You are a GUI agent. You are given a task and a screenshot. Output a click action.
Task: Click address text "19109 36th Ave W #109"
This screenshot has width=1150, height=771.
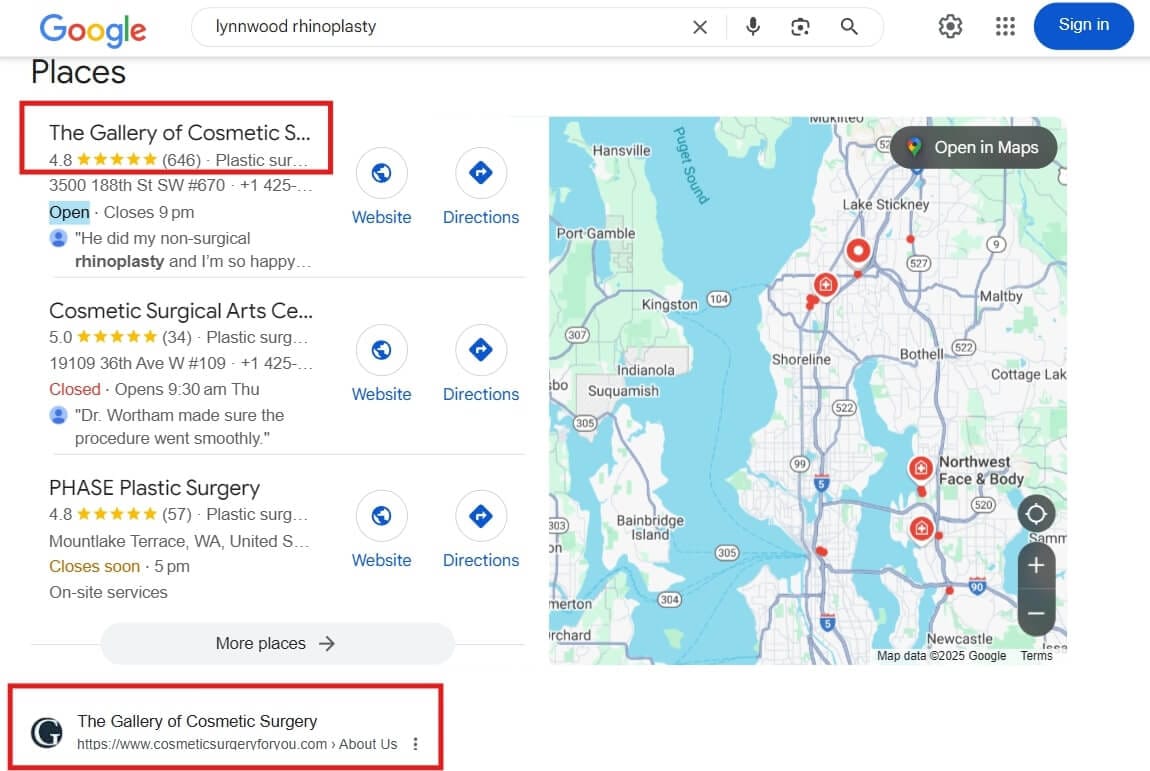pyautogui.click(x=137, y=364)
